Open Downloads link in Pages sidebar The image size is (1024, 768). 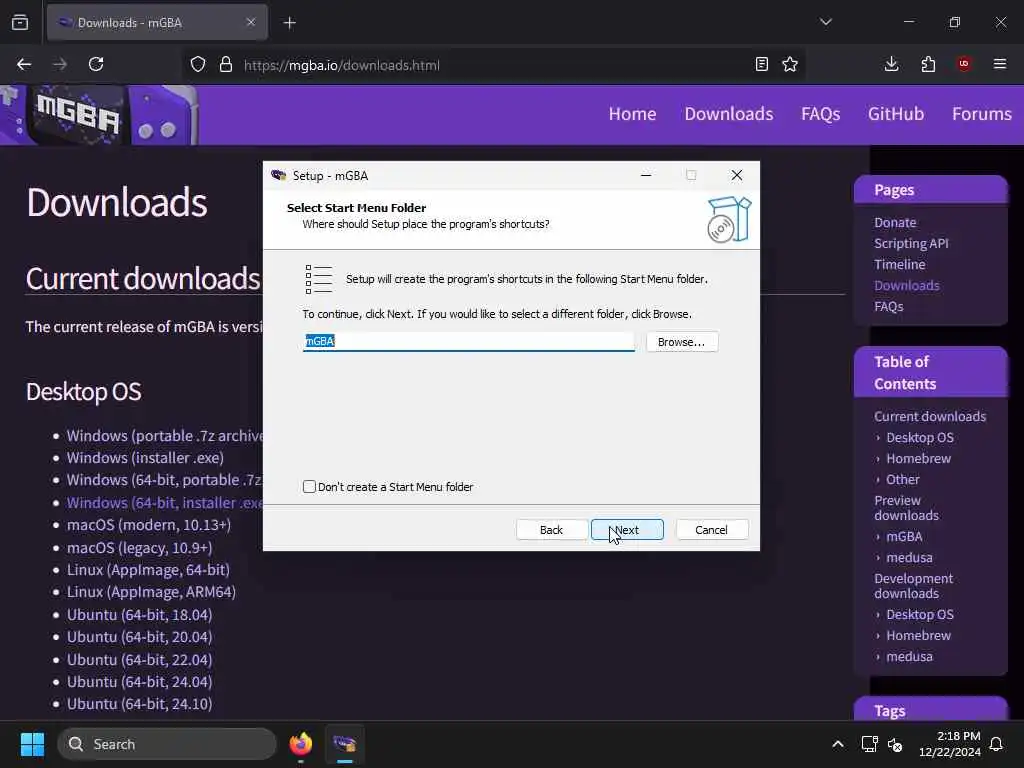(907, 285)
